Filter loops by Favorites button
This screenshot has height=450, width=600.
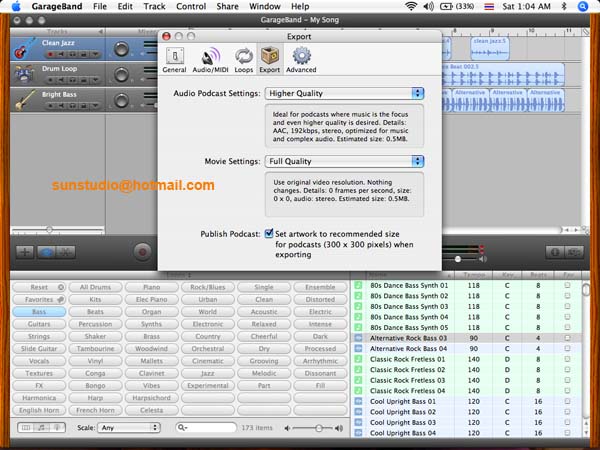click(x=39, y=299)
